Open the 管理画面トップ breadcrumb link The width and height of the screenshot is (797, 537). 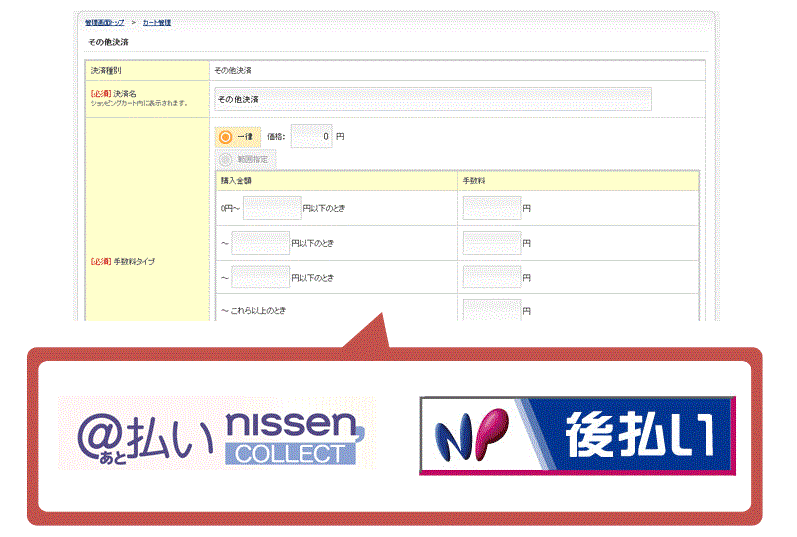click(x=104, y=22)
